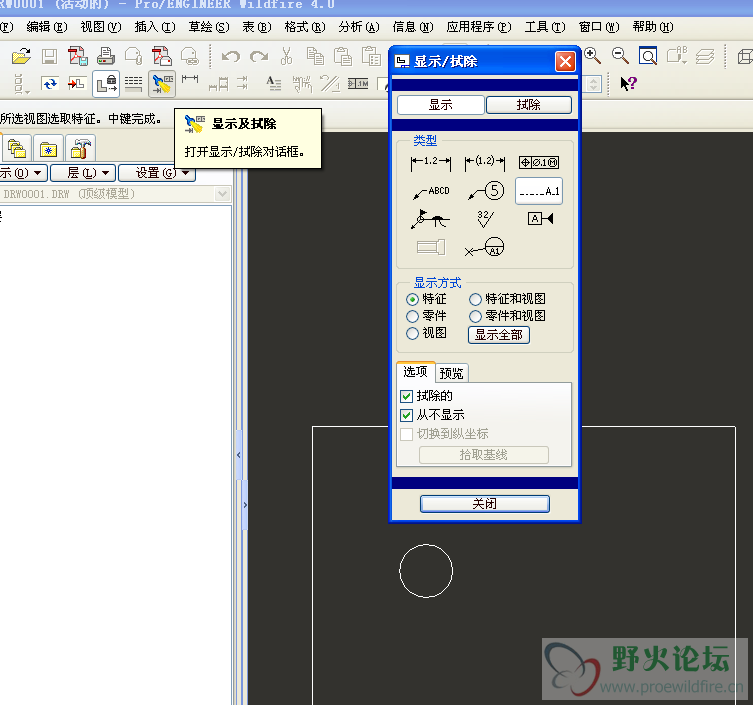Click the Zoom Out magnifier
Image resolution: width=753 pixels, height=705 pixels.
(620, 56)
